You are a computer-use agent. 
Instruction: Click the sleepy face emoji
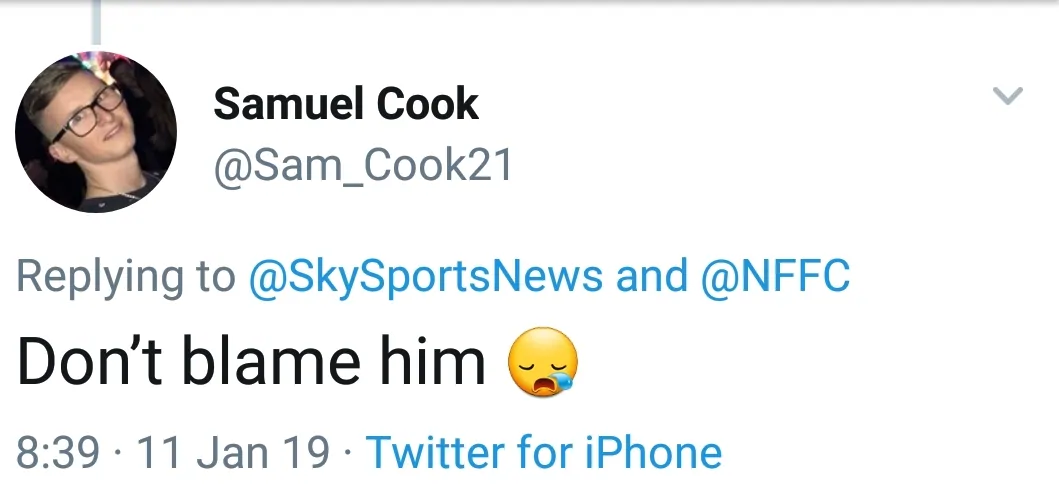coord(543,361)
